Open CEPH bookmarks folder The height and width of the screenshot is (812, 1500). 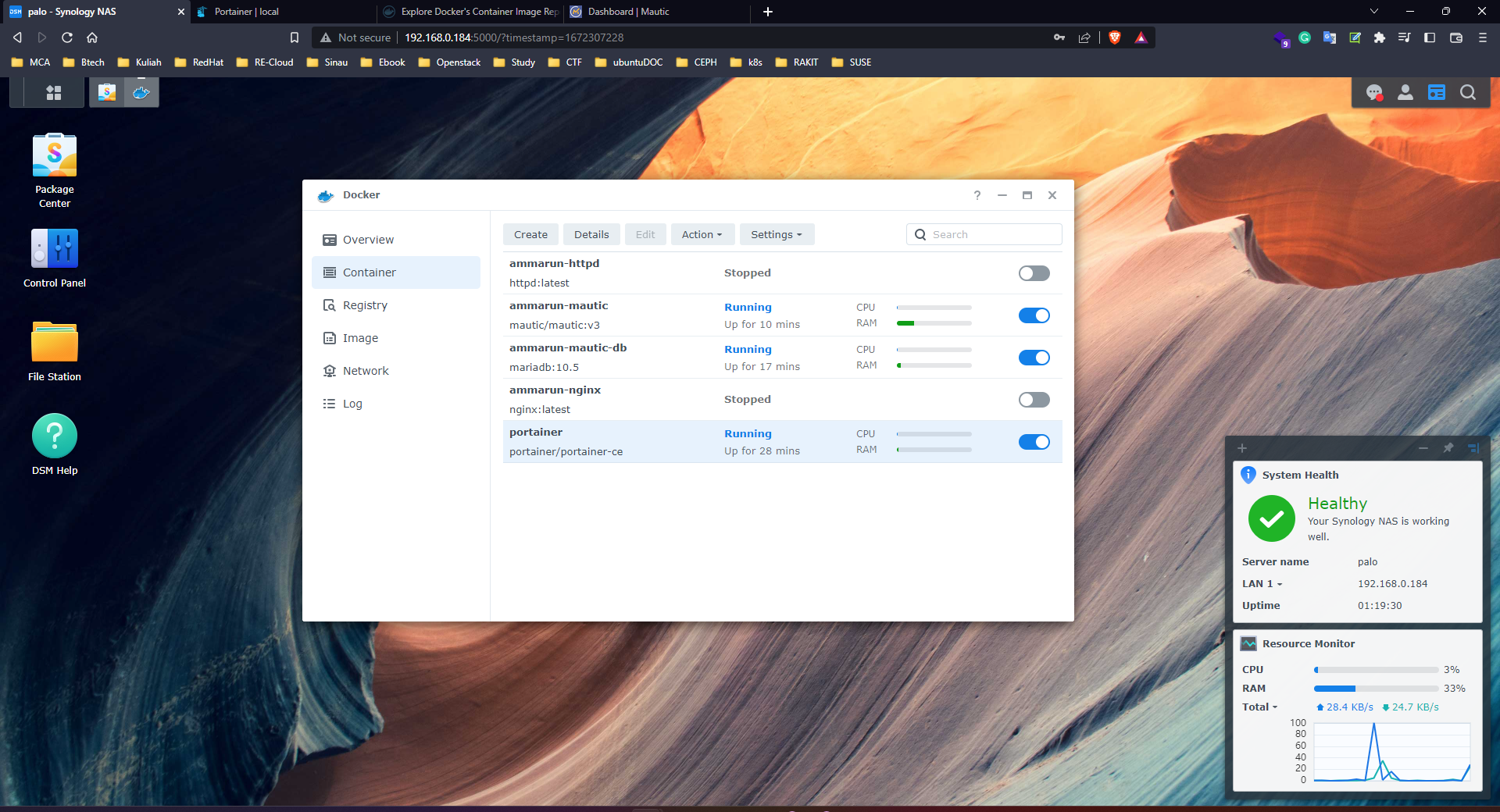coord(696,62)
